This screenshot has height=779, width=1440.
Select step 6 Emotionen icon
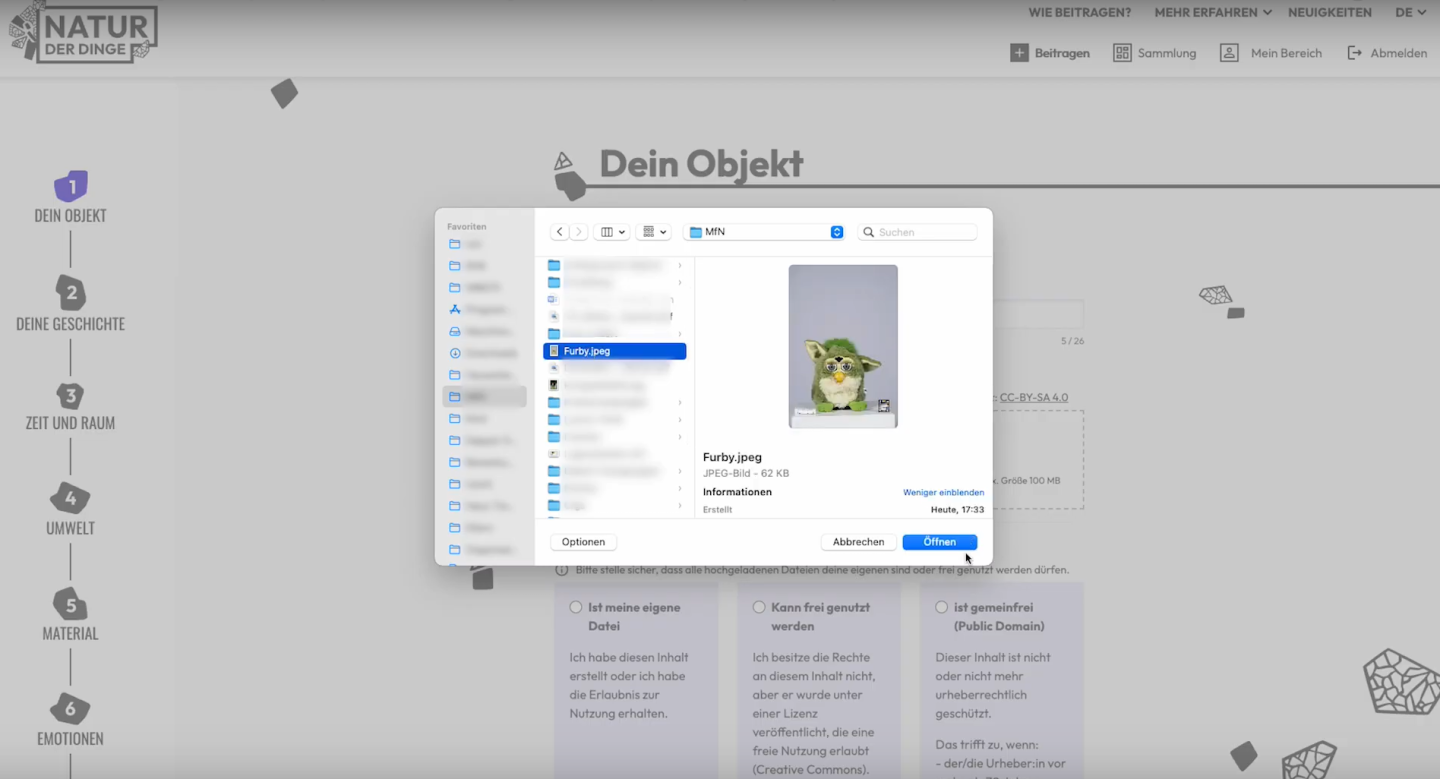pos(70,708)
